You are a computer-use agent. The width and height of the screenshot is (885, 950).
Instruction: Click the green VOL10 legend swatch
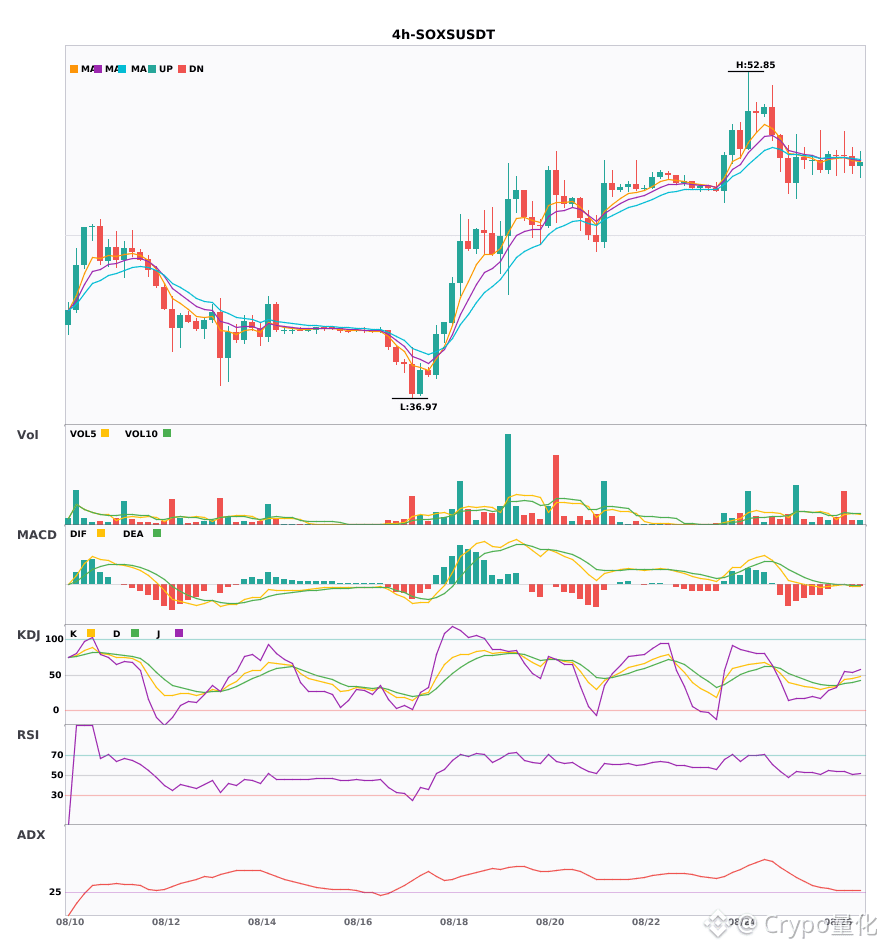(x=167, y=433)
